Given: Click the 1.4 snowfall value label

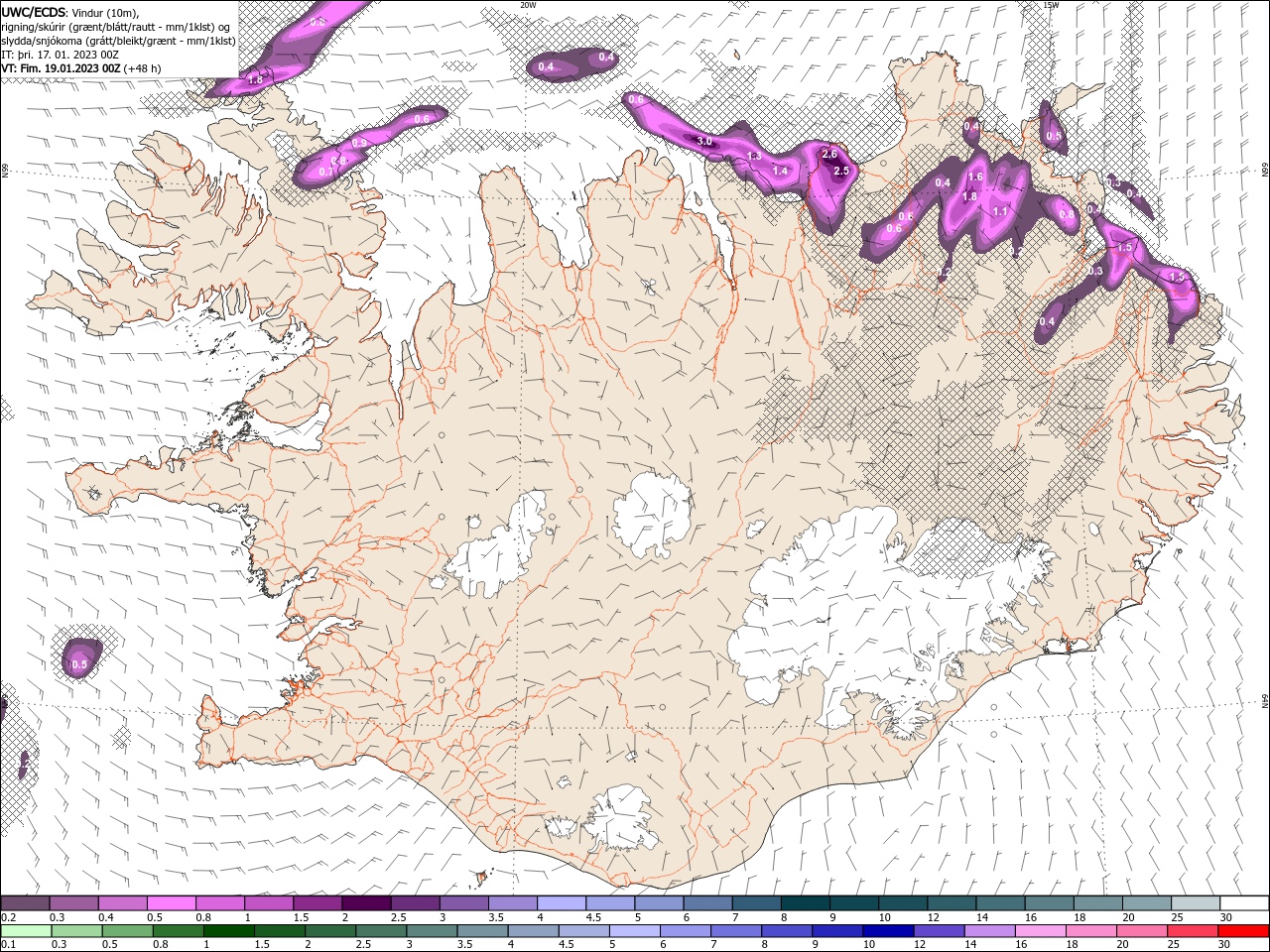Looking at the screenshot, I should (x=780, y=171).
